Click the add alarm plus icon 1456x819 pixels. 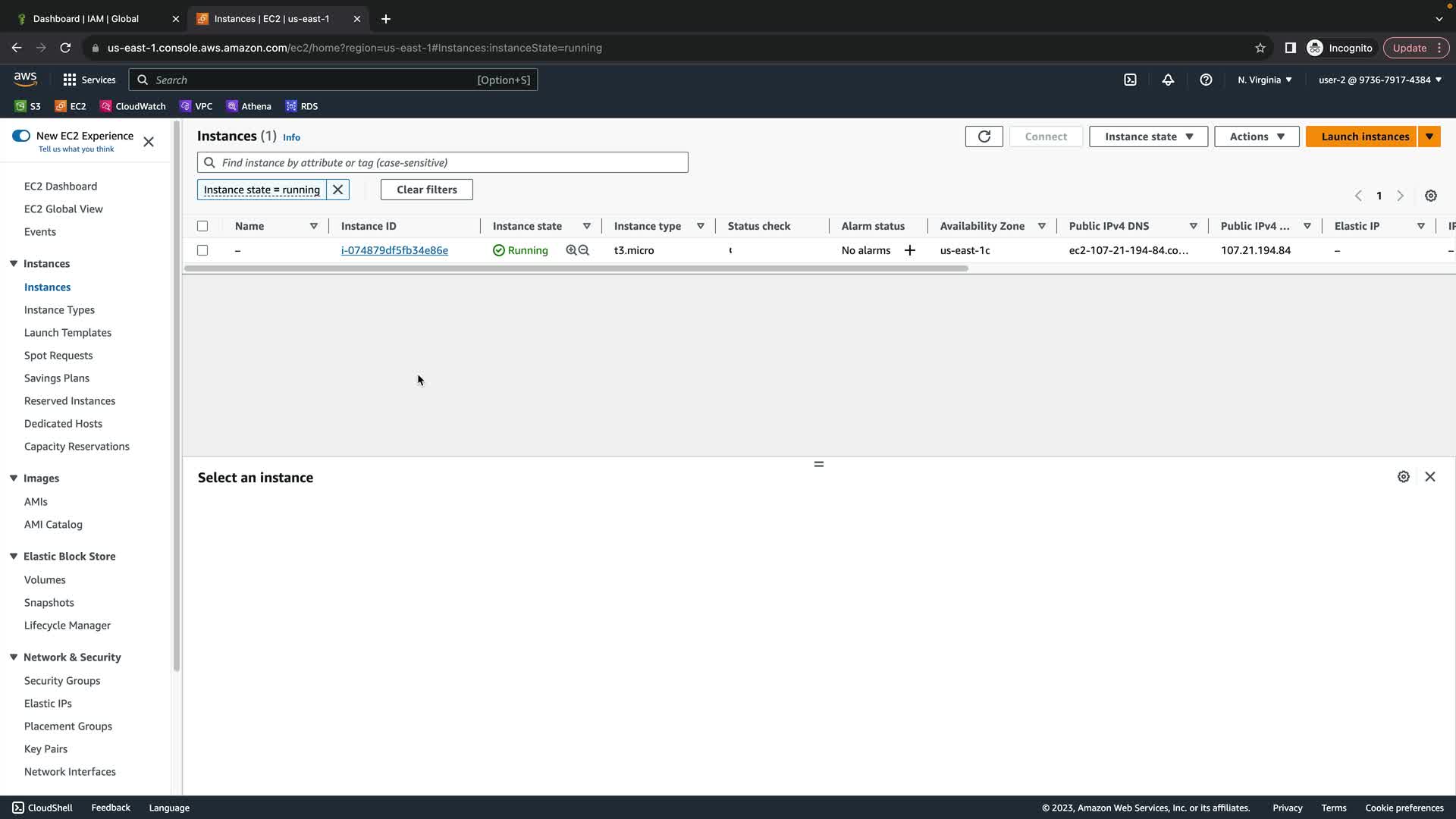pyautogui.click(x=910, y=250)
